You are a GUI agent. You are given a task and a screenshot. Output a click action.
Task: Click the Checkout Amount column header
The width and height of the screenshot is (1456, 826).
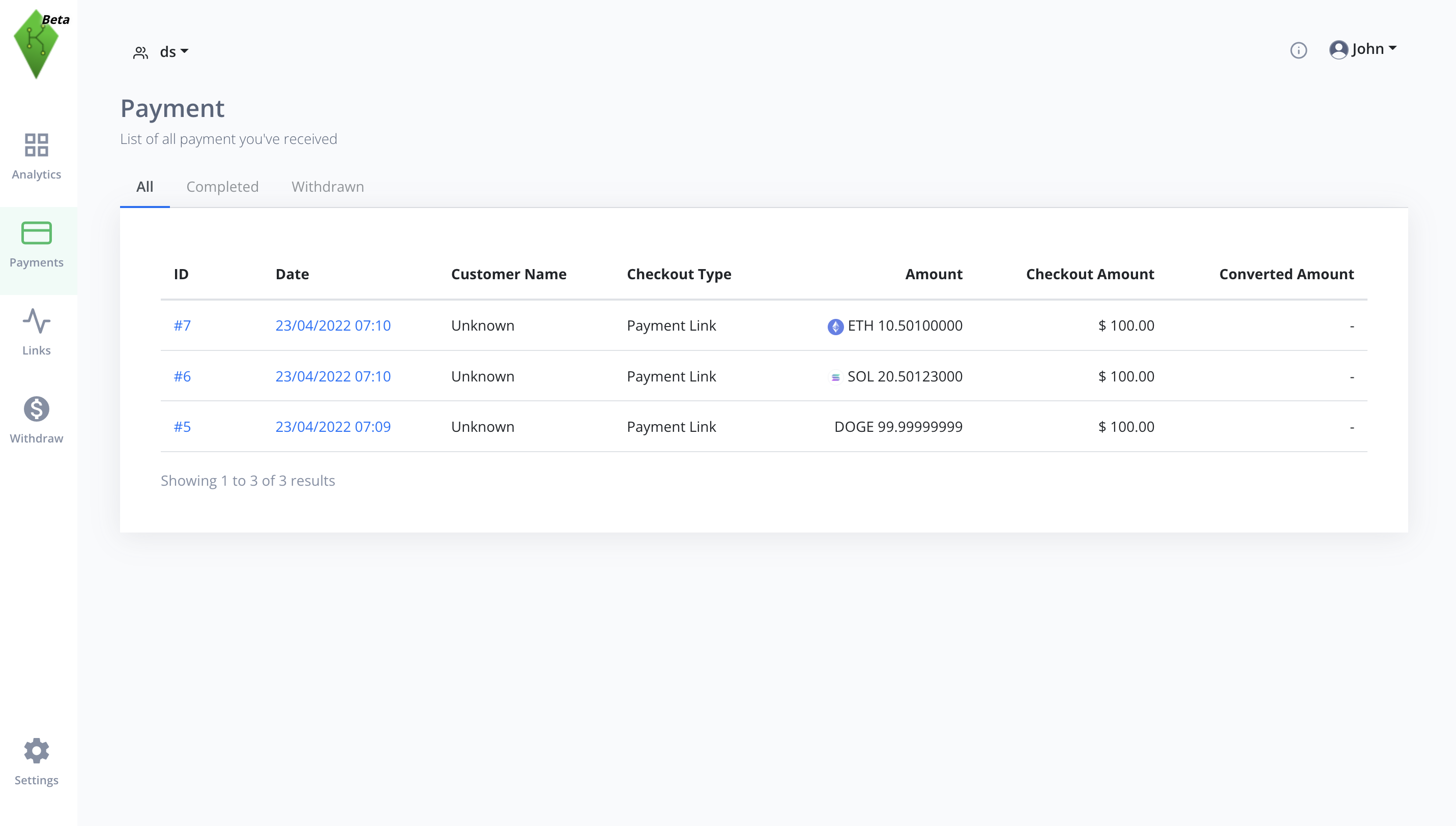(x=1090, y=274)
